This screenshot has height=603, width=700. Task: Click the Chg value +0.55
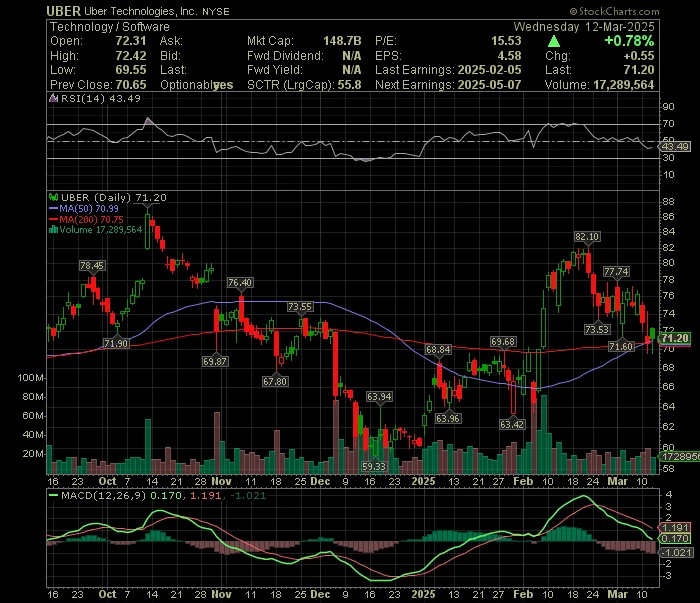point(639,56)
